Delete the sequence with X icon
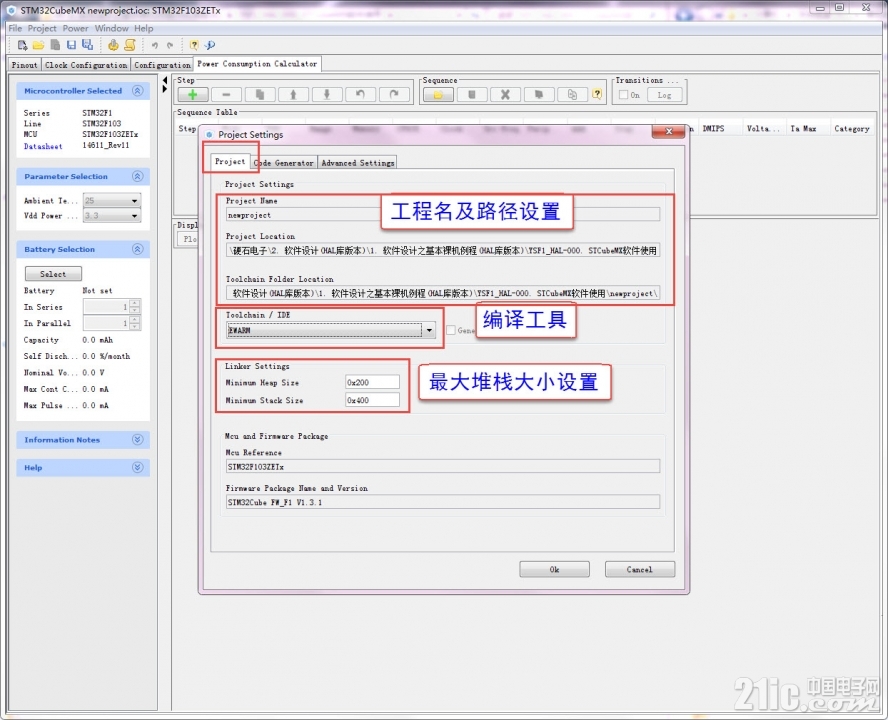888x720 pixels. pyautogui.click(x=505, y=95)
